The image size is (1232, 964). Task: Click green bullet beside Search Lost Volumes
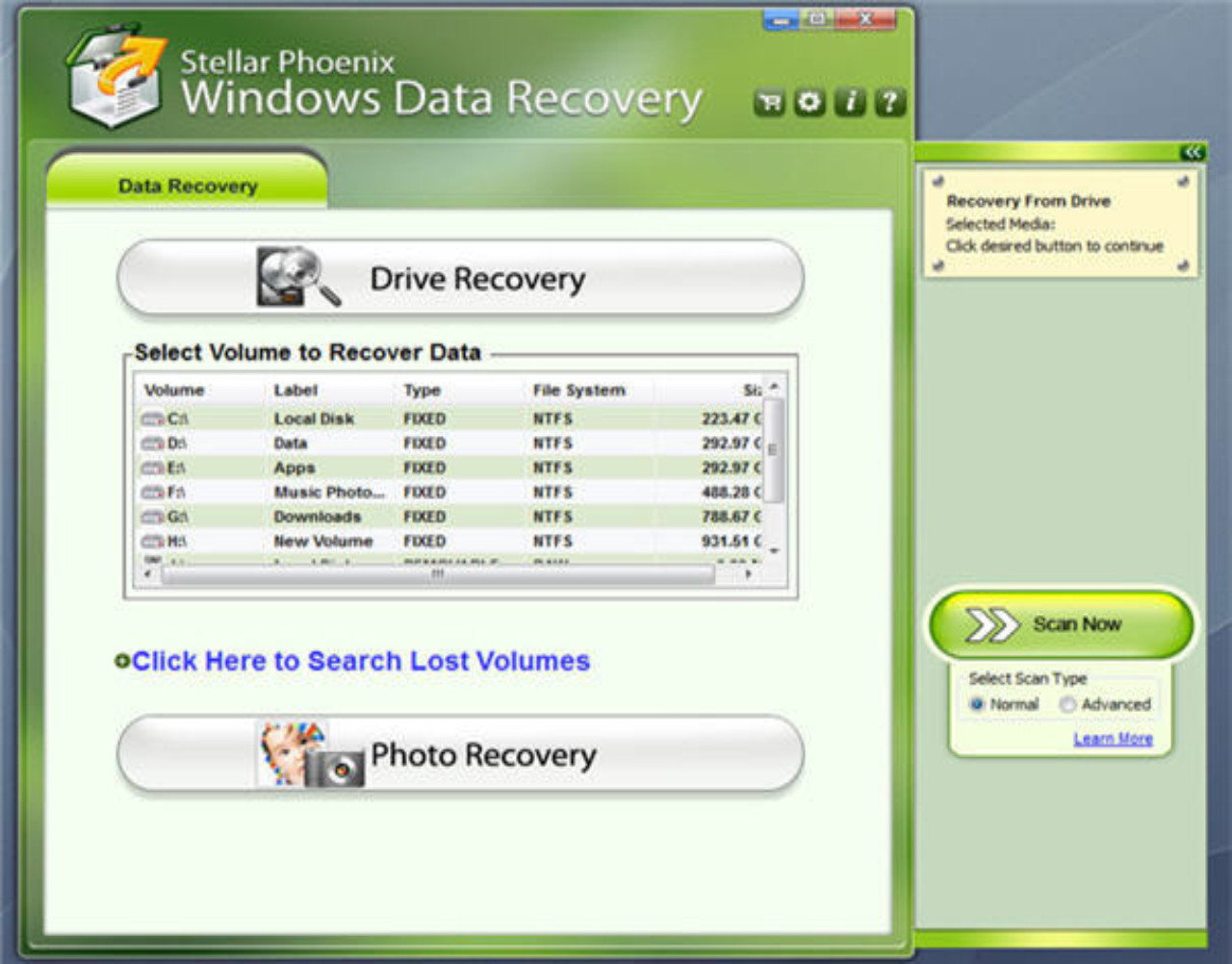(121, 661)
